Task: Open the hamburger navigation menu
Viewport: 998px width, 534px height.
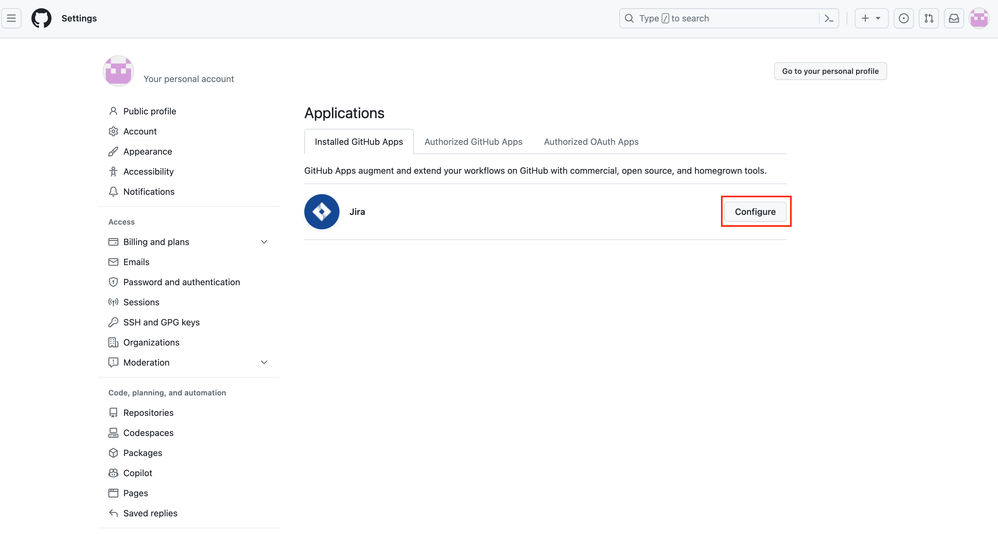Action: [11, 18]
